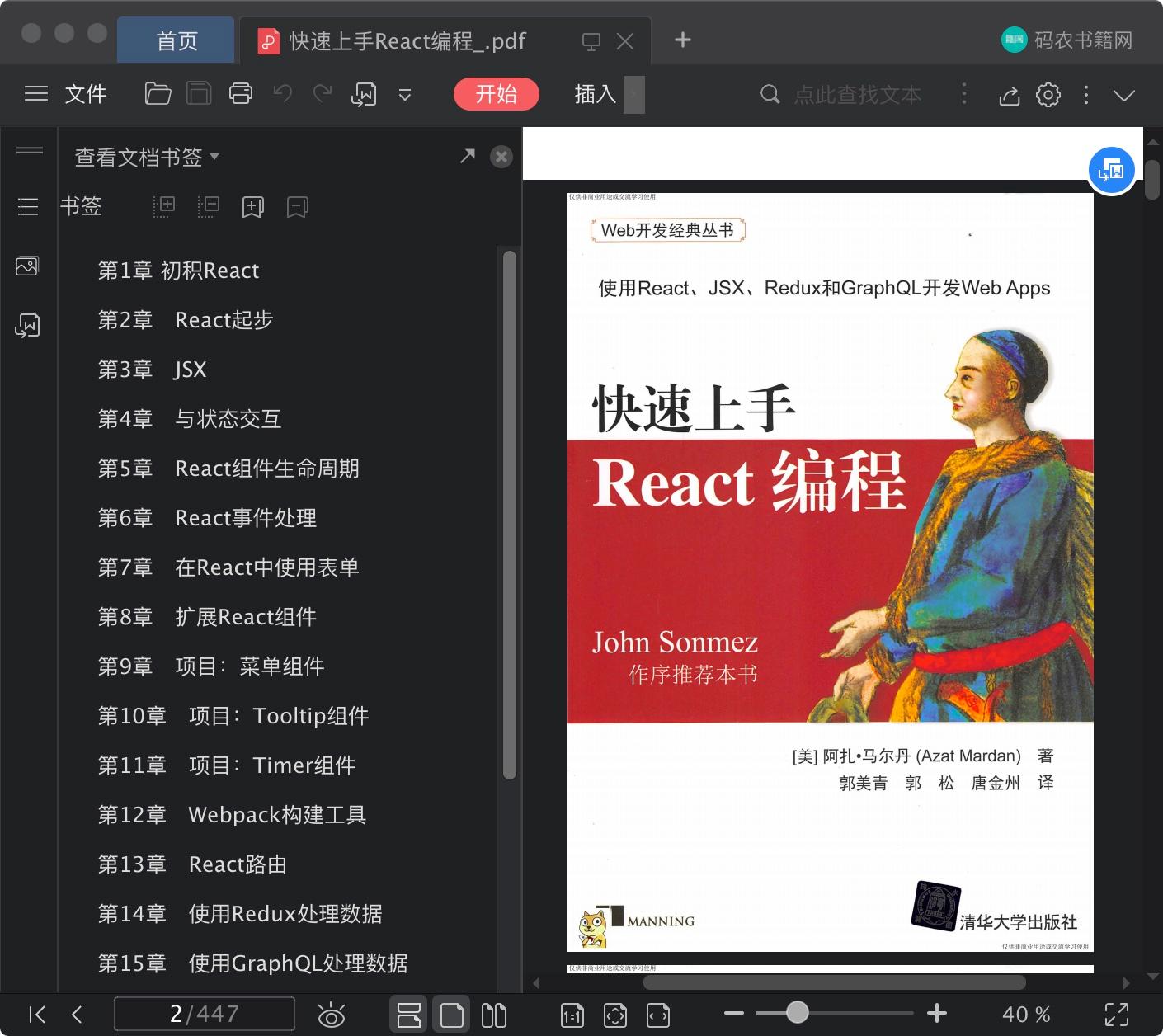Select the 开始 ribbon tab
This screenshot has height=1036, width=1163.
coord(497,94)
